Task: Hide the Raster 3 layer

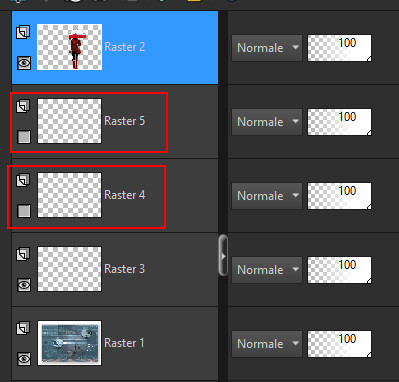Action: (x=24, y=285)
